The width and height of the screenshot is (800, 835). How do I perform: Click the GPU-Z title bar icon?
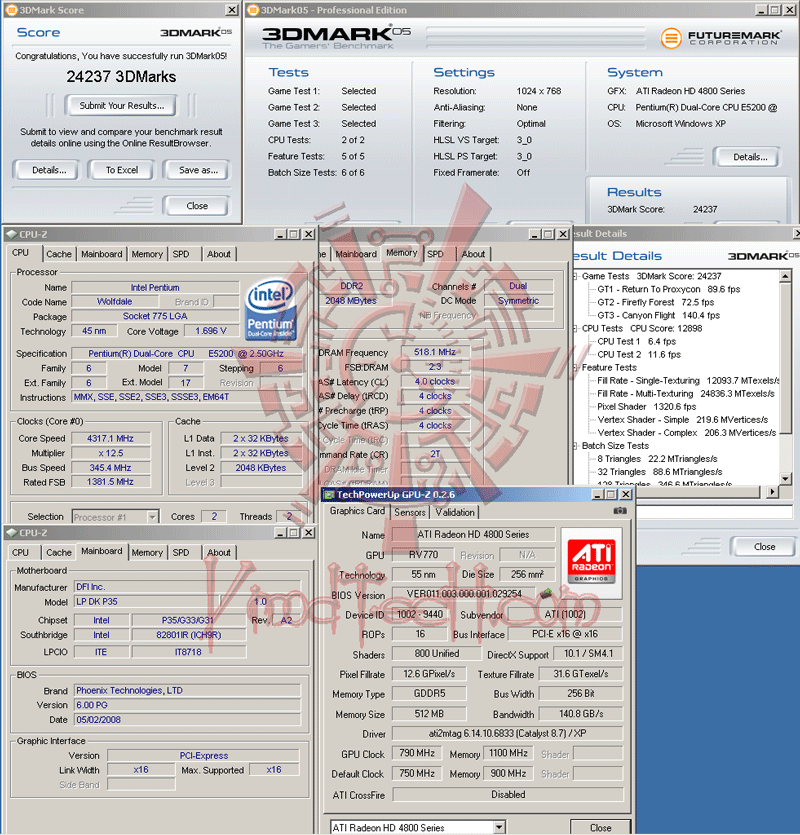pyautogui.click(x=329, y=495)
